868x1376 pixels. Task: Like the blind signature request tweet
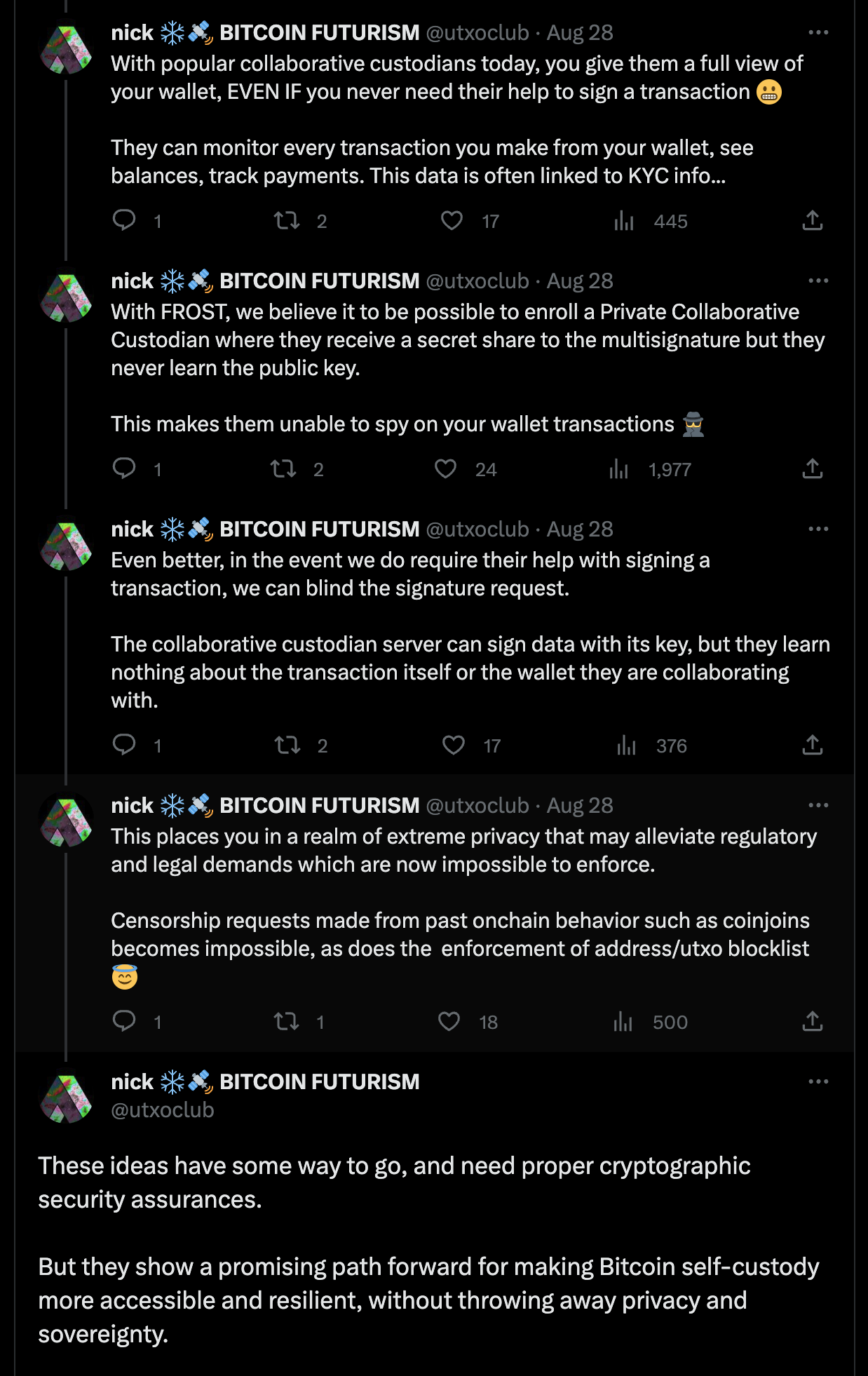pyautogui.click(x=454, y=745)
